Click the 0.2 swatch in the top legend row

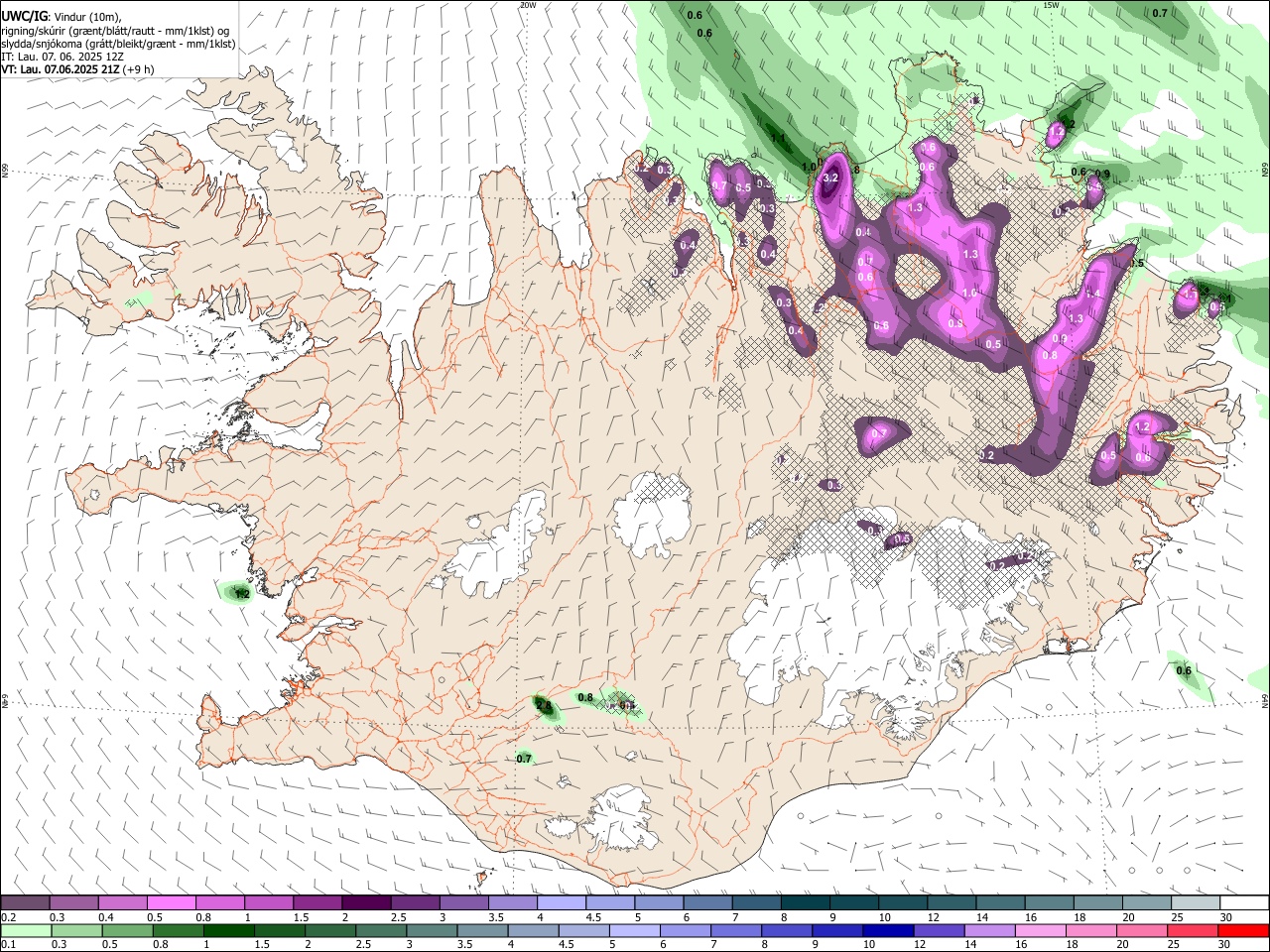coord(25,903)
